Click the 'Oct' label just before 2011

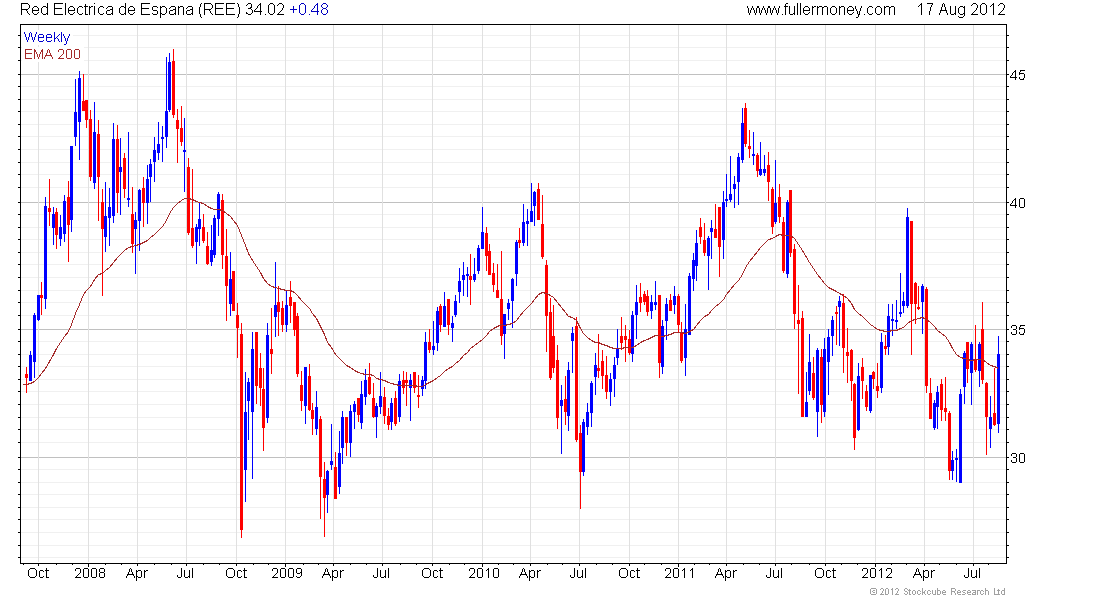[629, 573]
